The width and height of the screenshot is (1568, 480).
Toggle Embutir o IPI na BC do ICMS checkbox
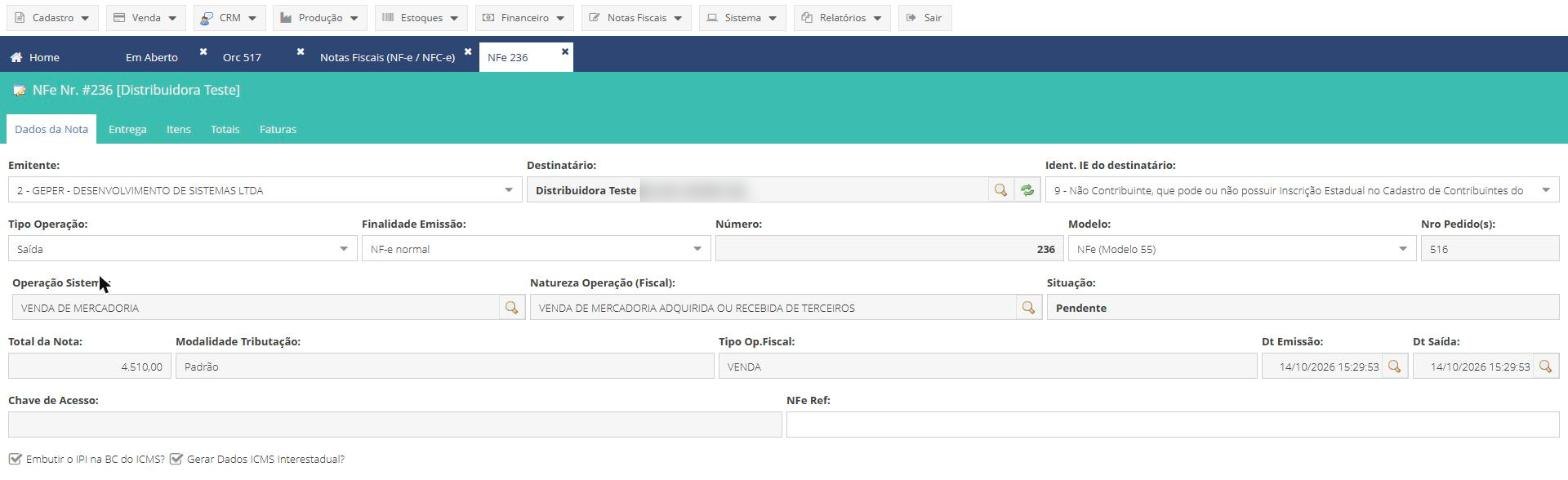click(15, 459)
